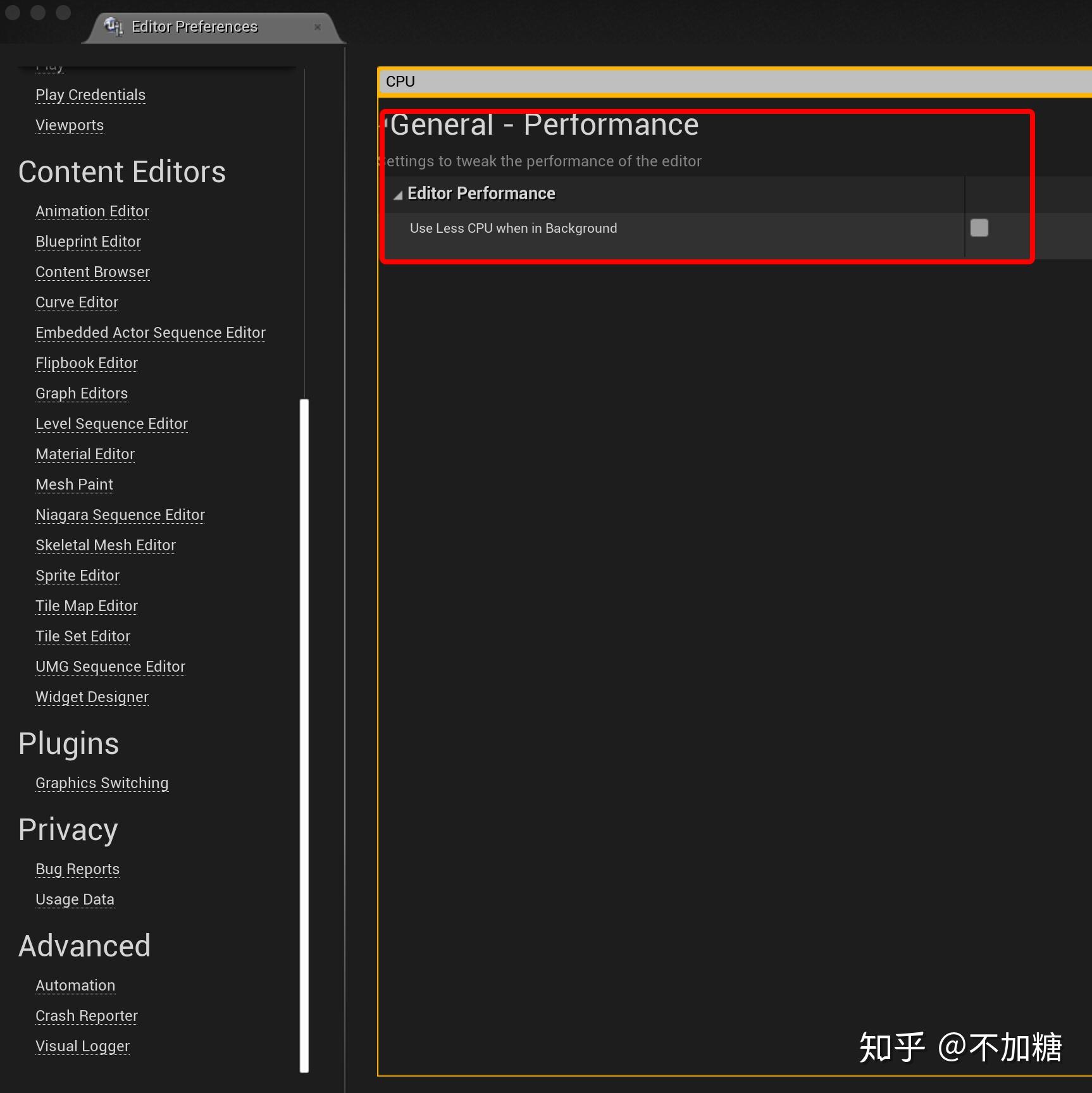Open Blueprint Editor settings
The width and height of the screenshot is (1092, 1093).
pyautogui.click(x=88, y=242)
